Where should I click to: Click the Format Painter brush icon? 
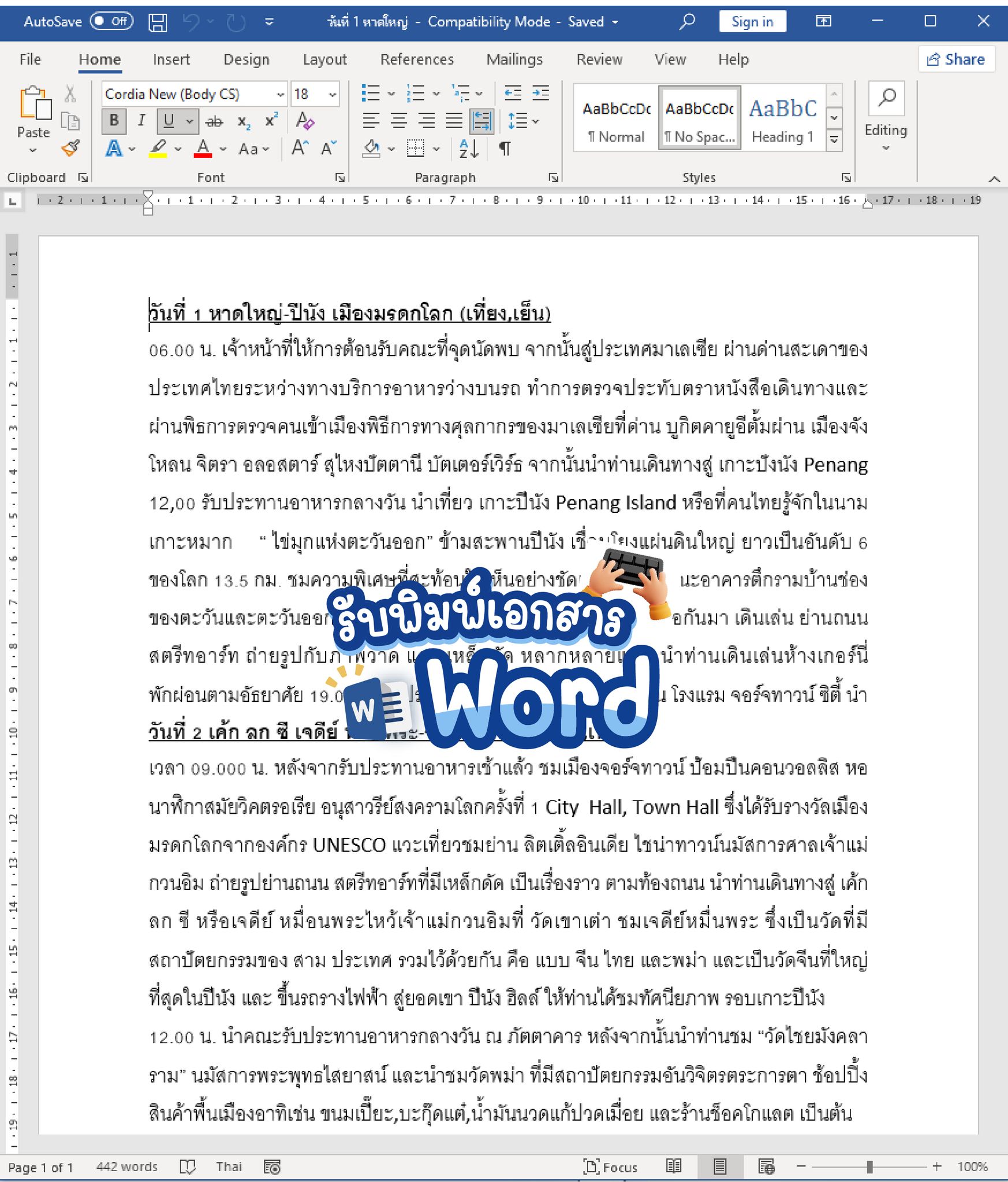pyautogui.click(x=70, y=149)
